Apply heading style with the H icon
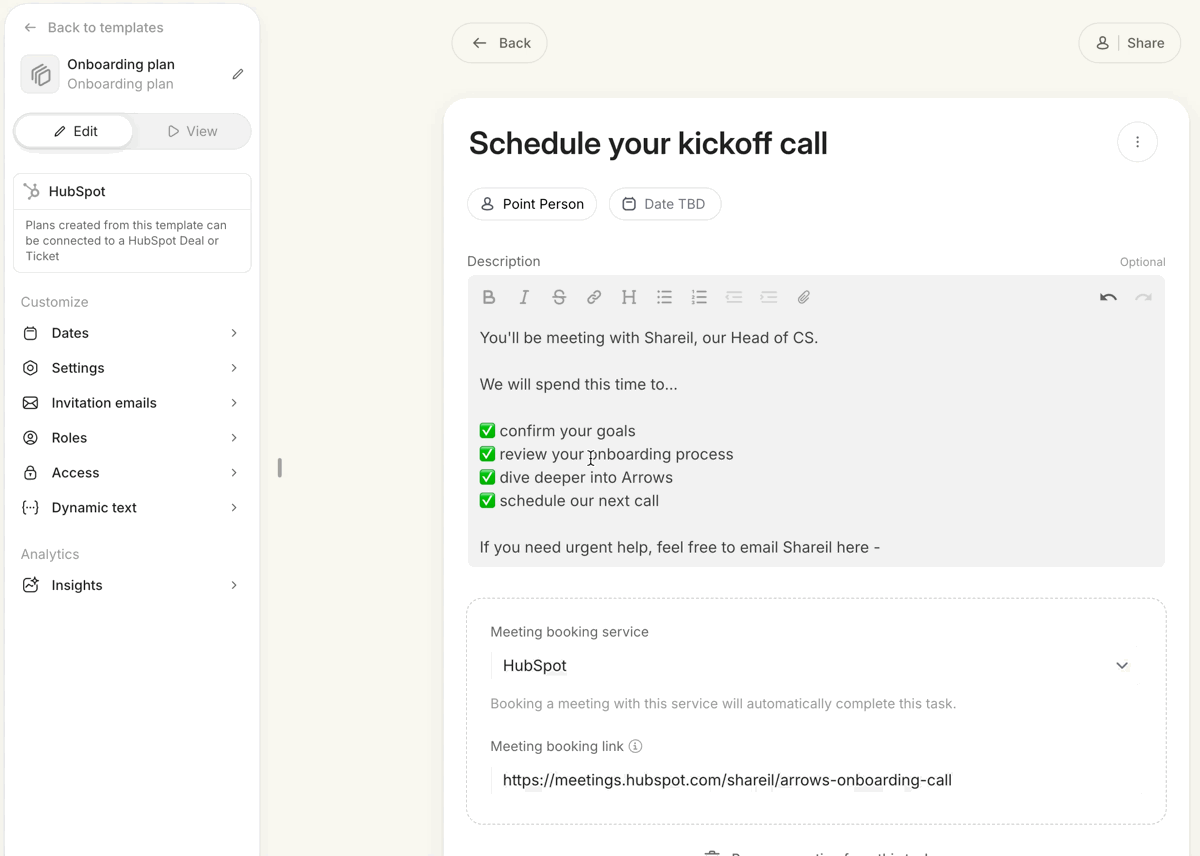 coord(629,297)
